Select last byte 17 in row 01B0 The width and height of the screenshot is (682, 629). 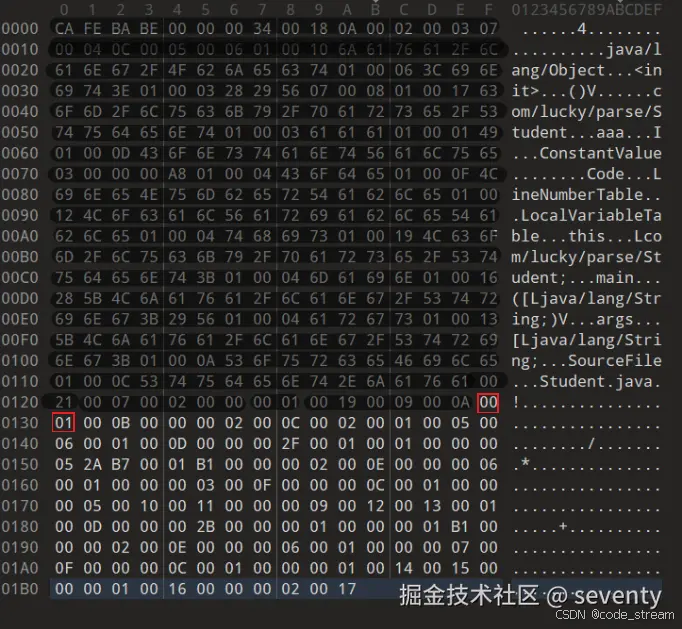point(347,589)
